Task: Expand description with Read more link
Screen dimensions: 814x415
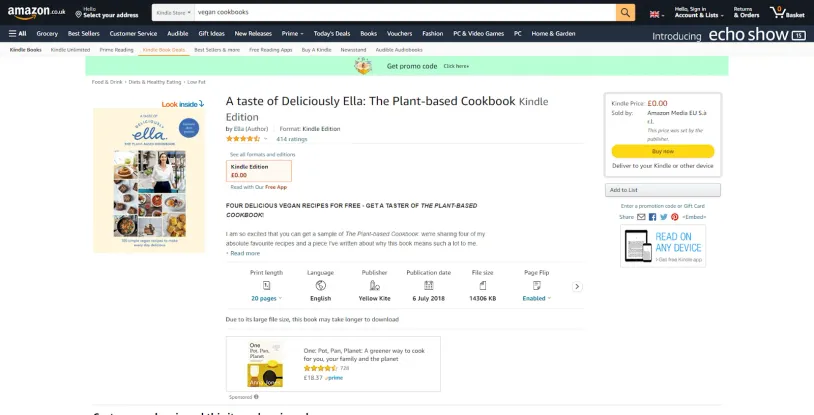Action: [x=245, y=253]
